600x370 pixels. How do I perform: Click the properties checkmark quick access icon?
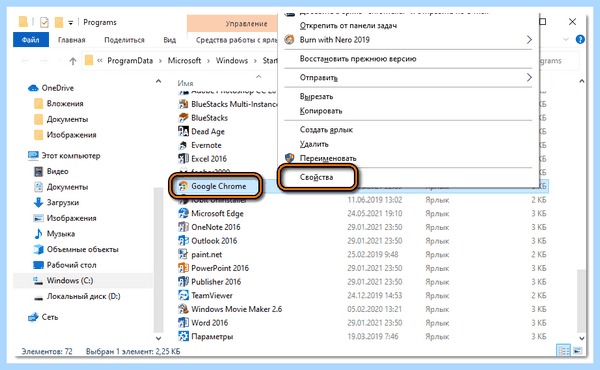coord(44,23)
